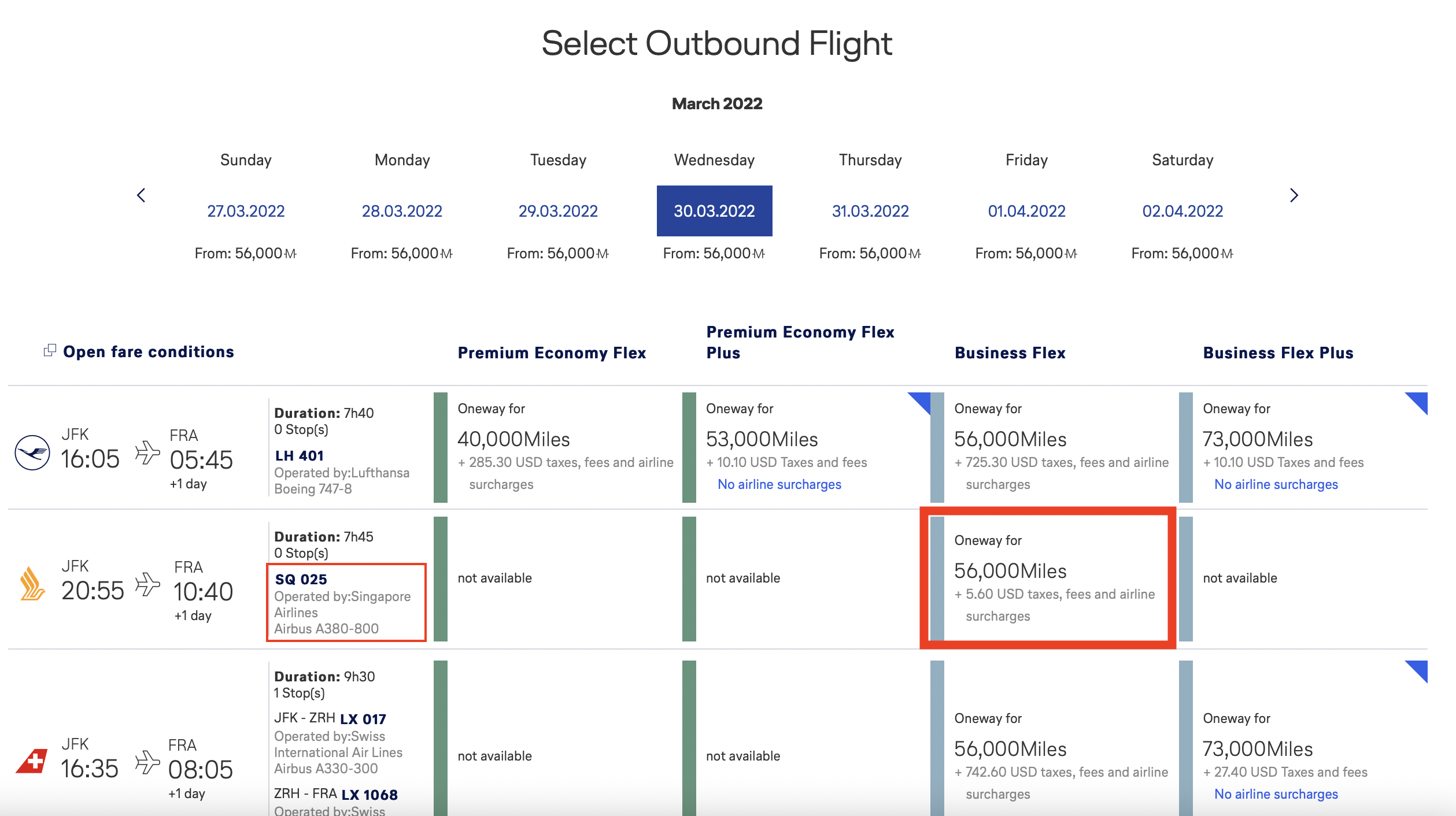1456x816 pixels.
Task: Switch to Saturday 02.04.2022 date
Action: click(1182, 211)
